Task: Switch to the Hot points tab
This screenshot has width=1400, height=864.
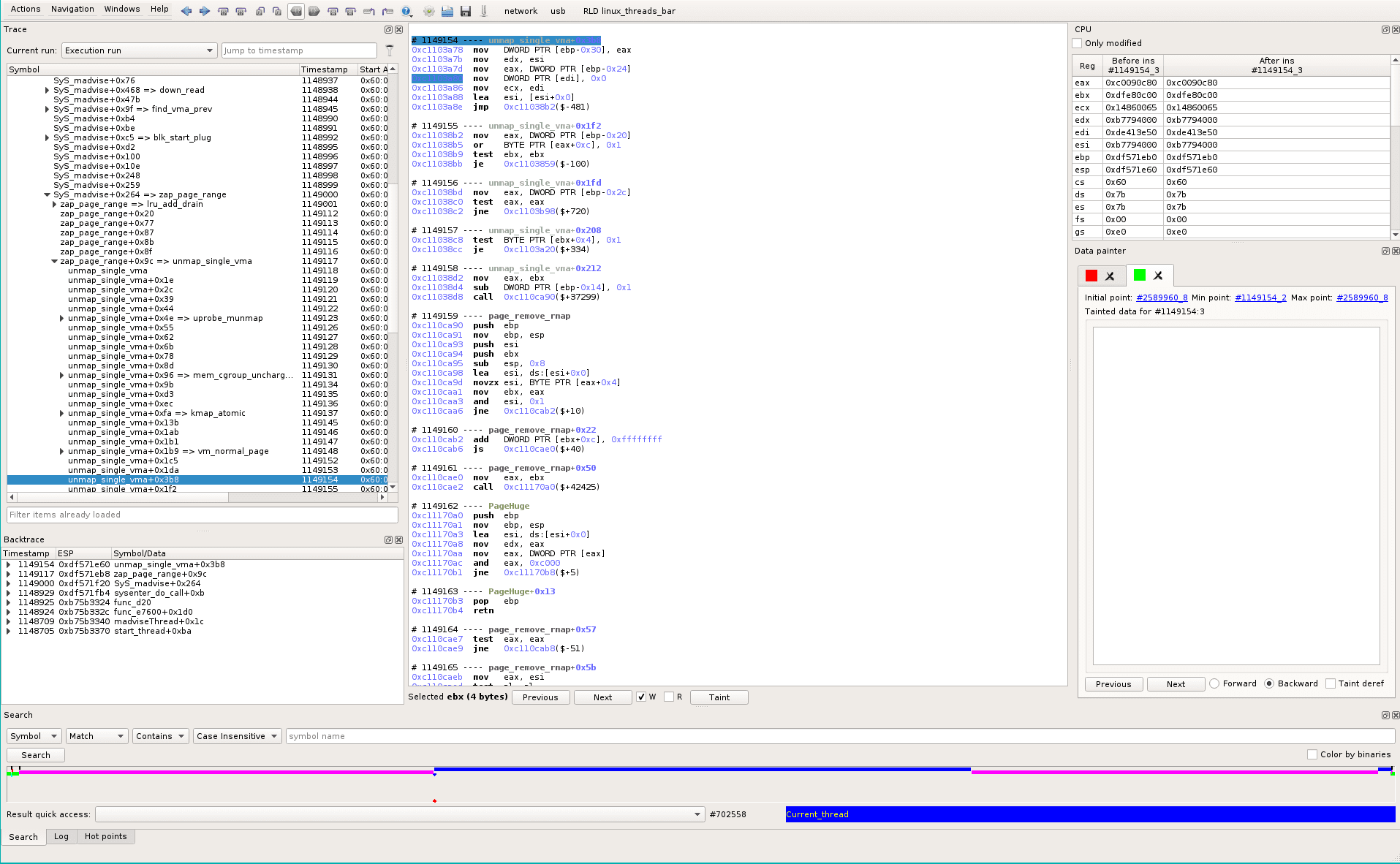Action: click(x=106, y=836)
